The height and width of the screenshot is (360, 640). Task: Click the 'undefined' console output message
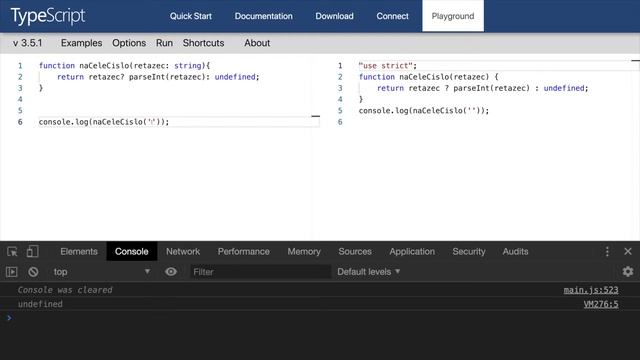[40, 304]
